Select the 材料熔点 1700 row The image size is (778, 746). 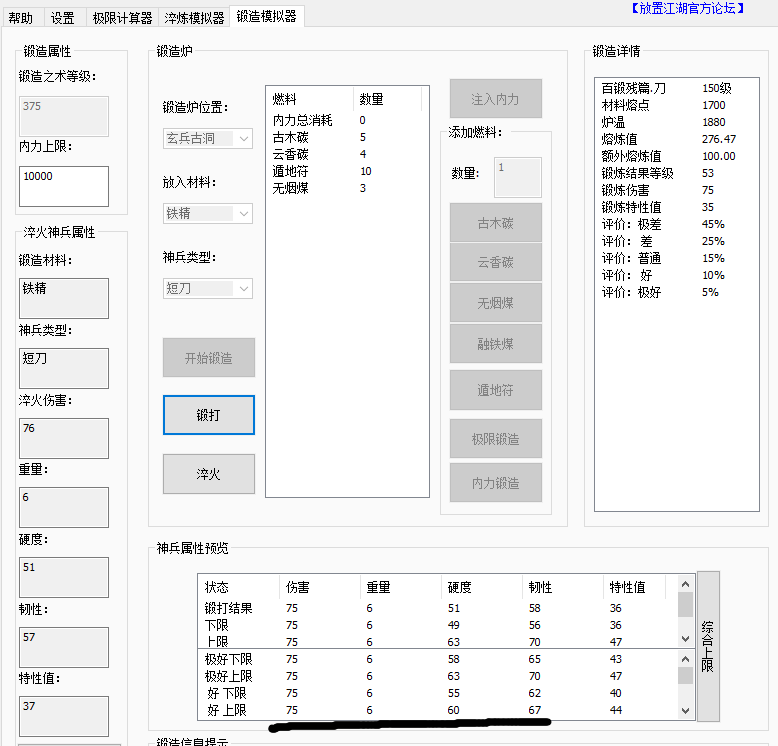pyautogui.click(x=676, y=105)
